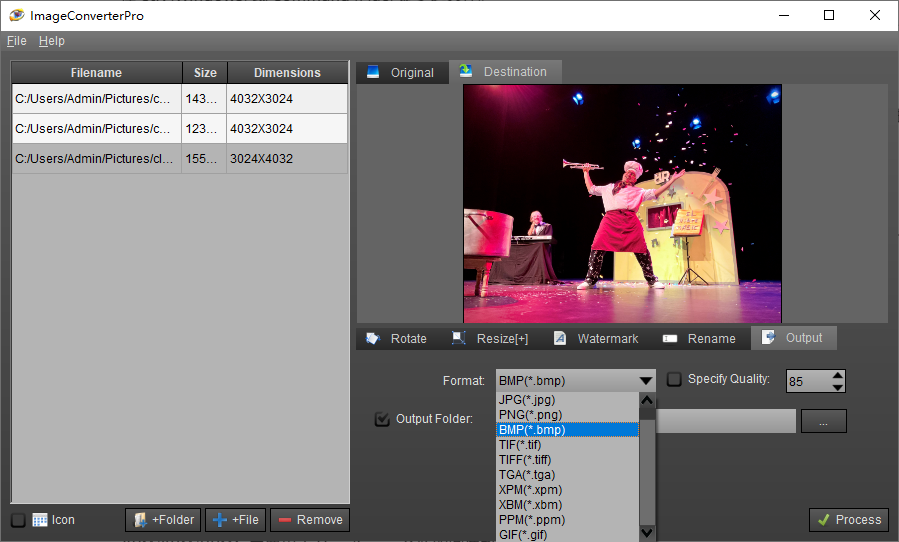899x542 pixels.
Task: Click the Original tab picture icon
Action: click(x=373, y=72)
